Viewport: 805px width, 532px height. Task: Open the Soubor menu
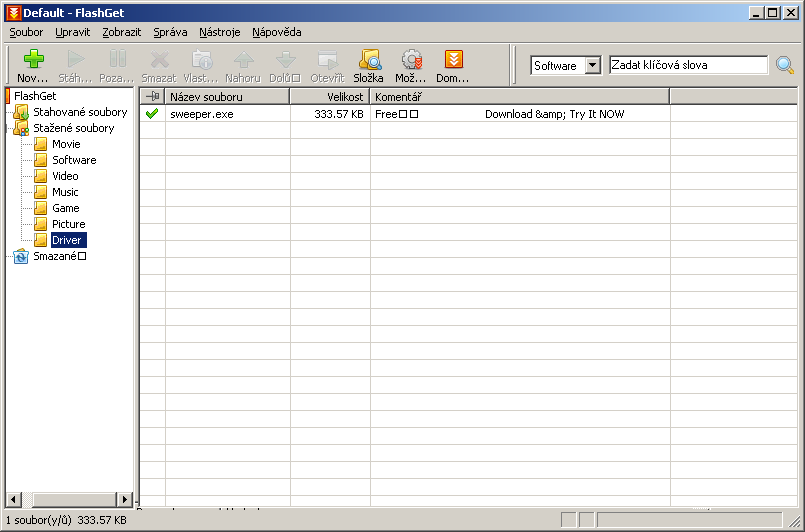coord(26,32)
